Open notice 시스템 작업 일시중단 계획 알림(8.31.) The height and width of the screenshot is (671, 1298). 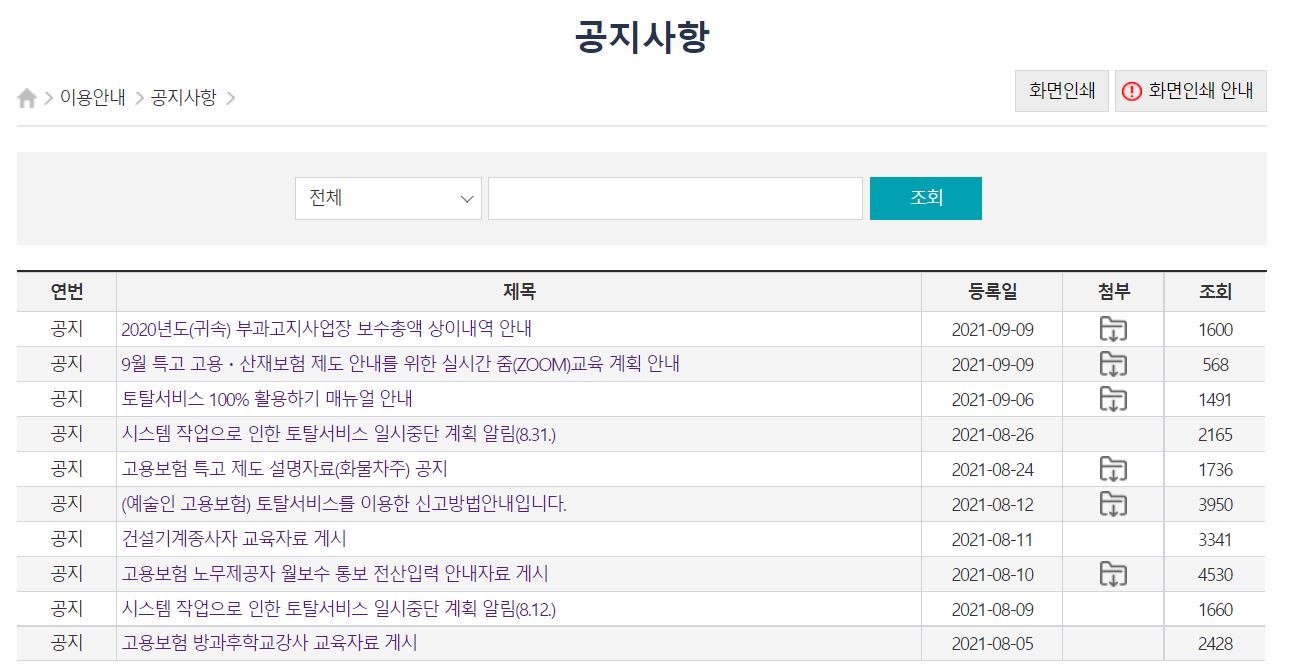[x=338, y=434]
